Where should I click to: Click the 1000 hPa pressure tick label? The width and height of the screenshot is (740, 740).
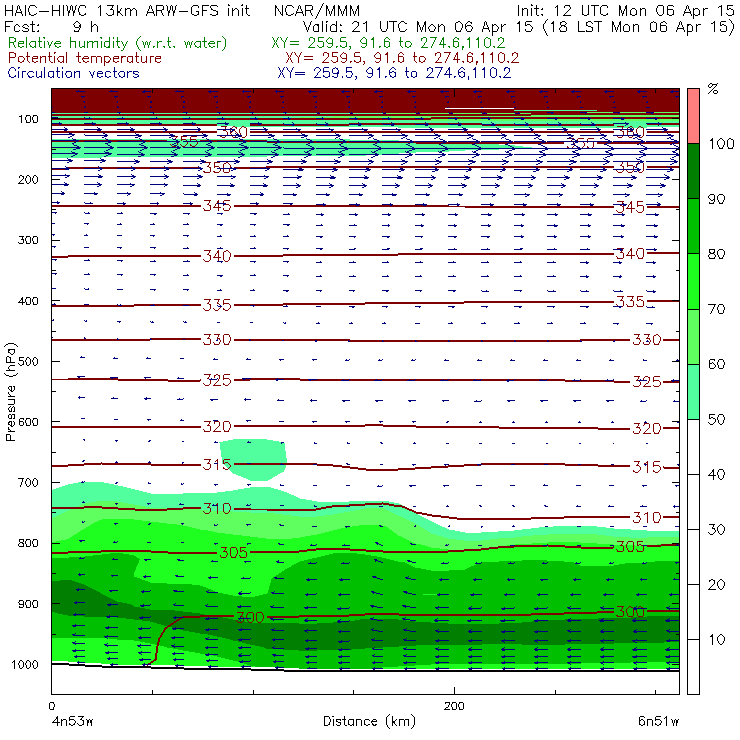click(25, 664)
